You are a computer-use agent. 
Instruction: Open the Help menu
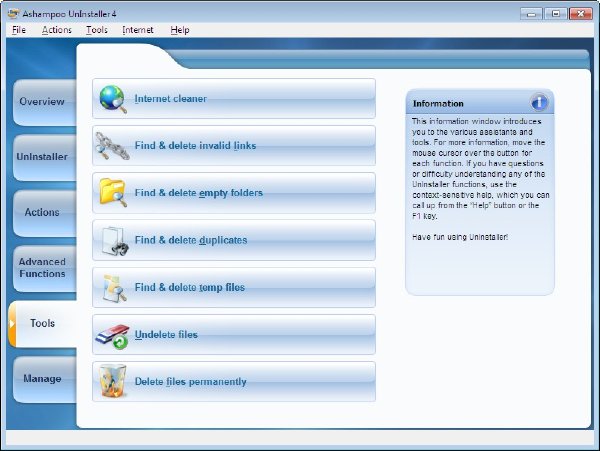pos(180,30)
